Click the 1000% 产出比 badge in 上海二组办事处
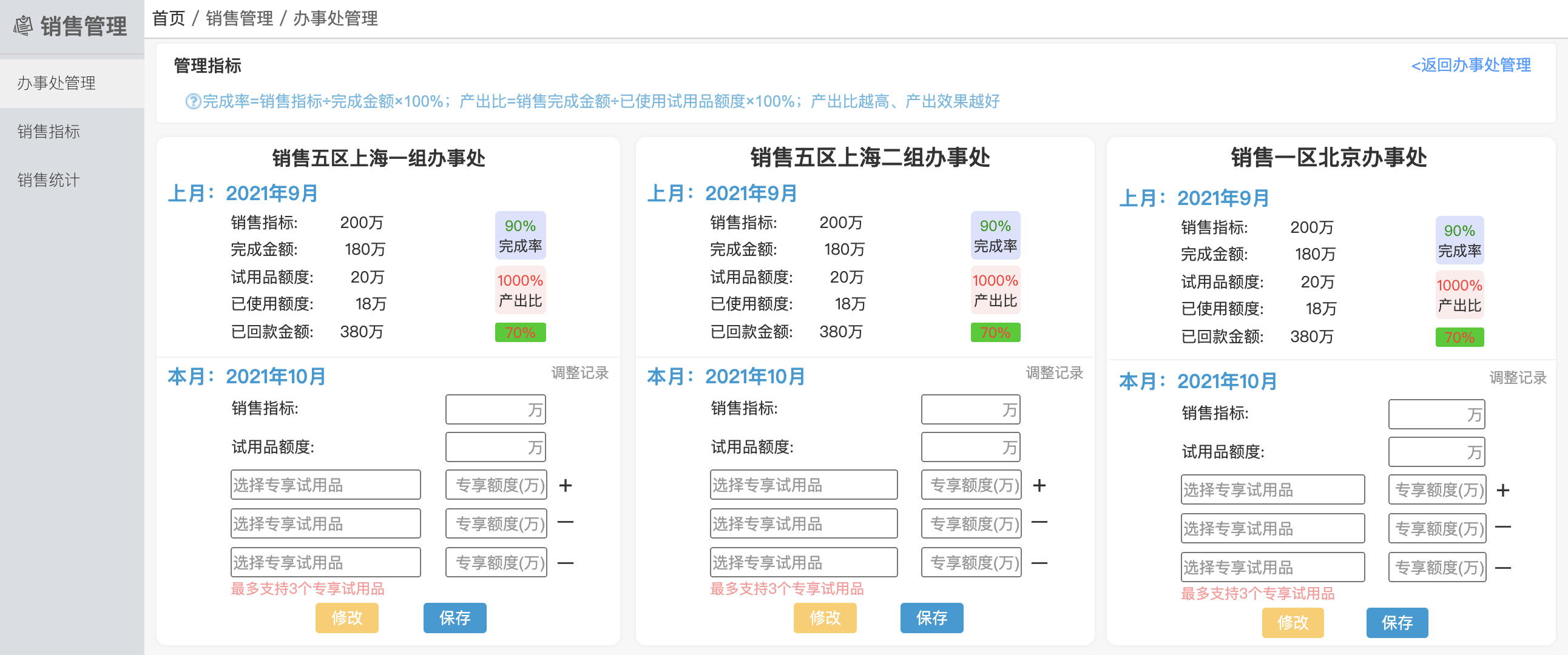 coord(995,290)
